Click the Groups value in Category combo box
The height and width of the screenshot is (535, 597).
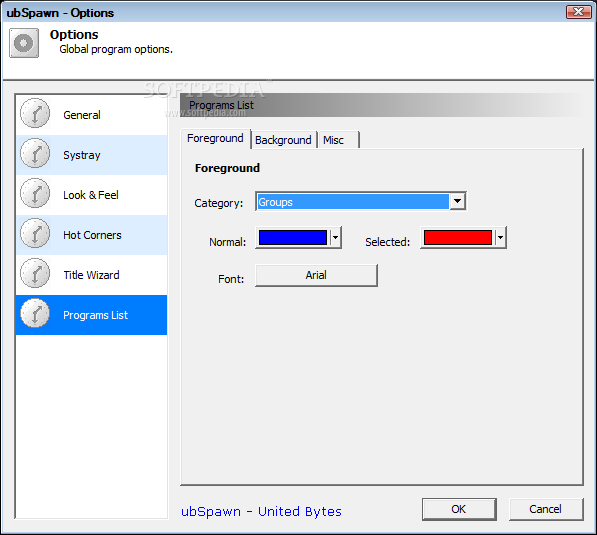point(353,202)
